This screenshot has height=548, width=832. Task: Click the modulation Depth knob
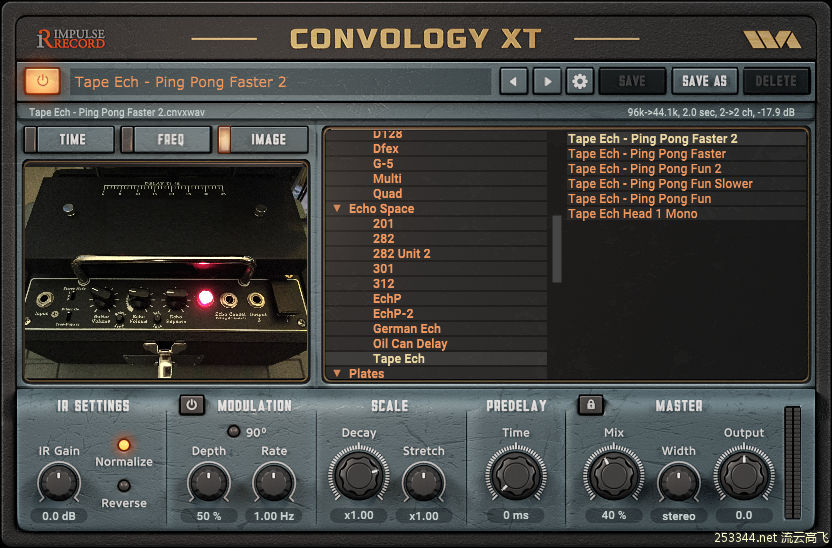tap(209, 483)
